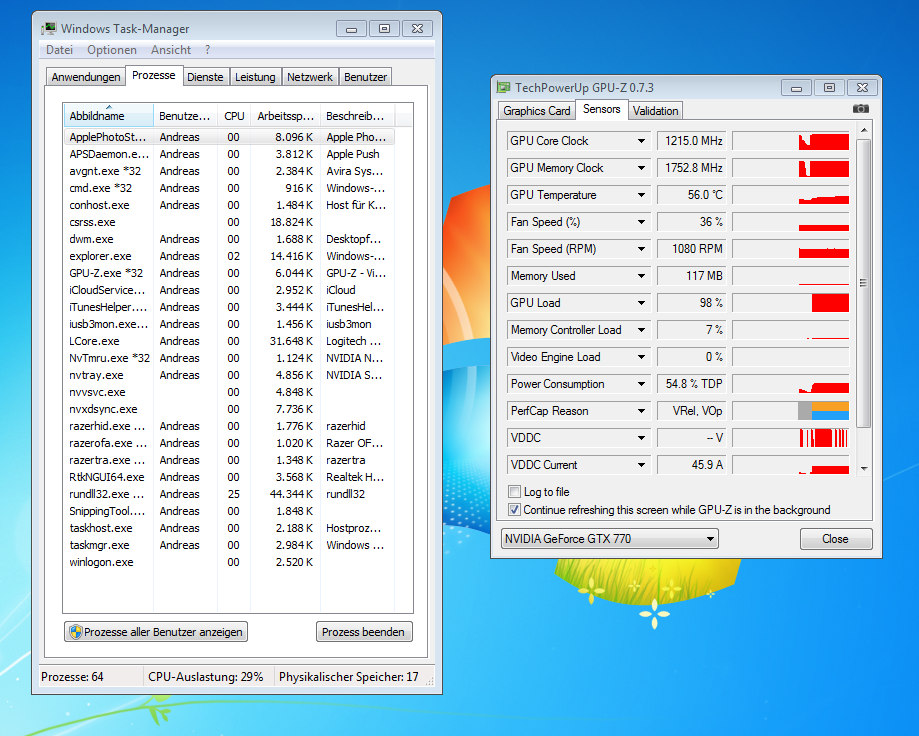This screenshot has width=919, height=736.
Task: Switch to the Netzwerk tab
Action: pos(309,77)
